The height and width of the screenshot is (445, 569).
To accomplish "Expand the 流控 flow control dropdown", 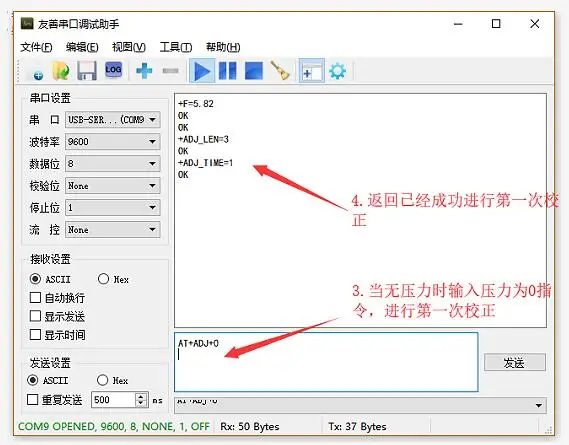I will point(113,230).
